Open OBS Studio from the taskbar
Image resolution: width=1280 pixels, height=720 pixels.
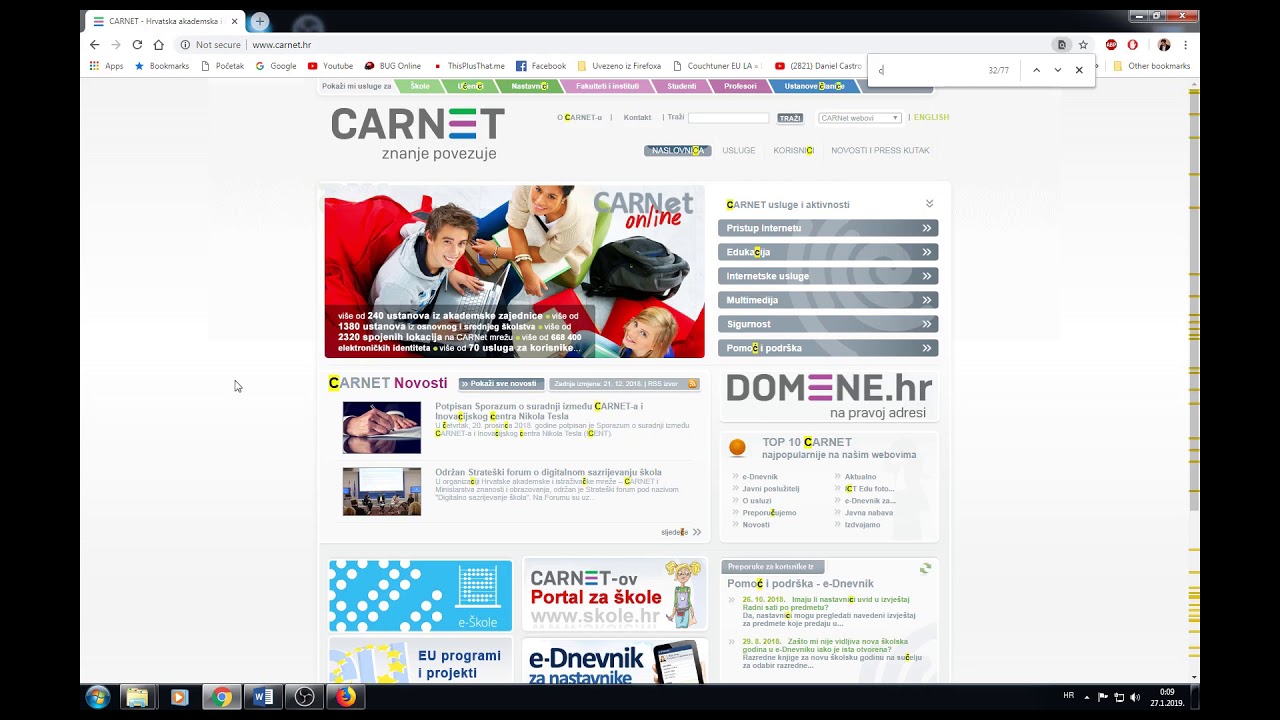coord(305,697)
